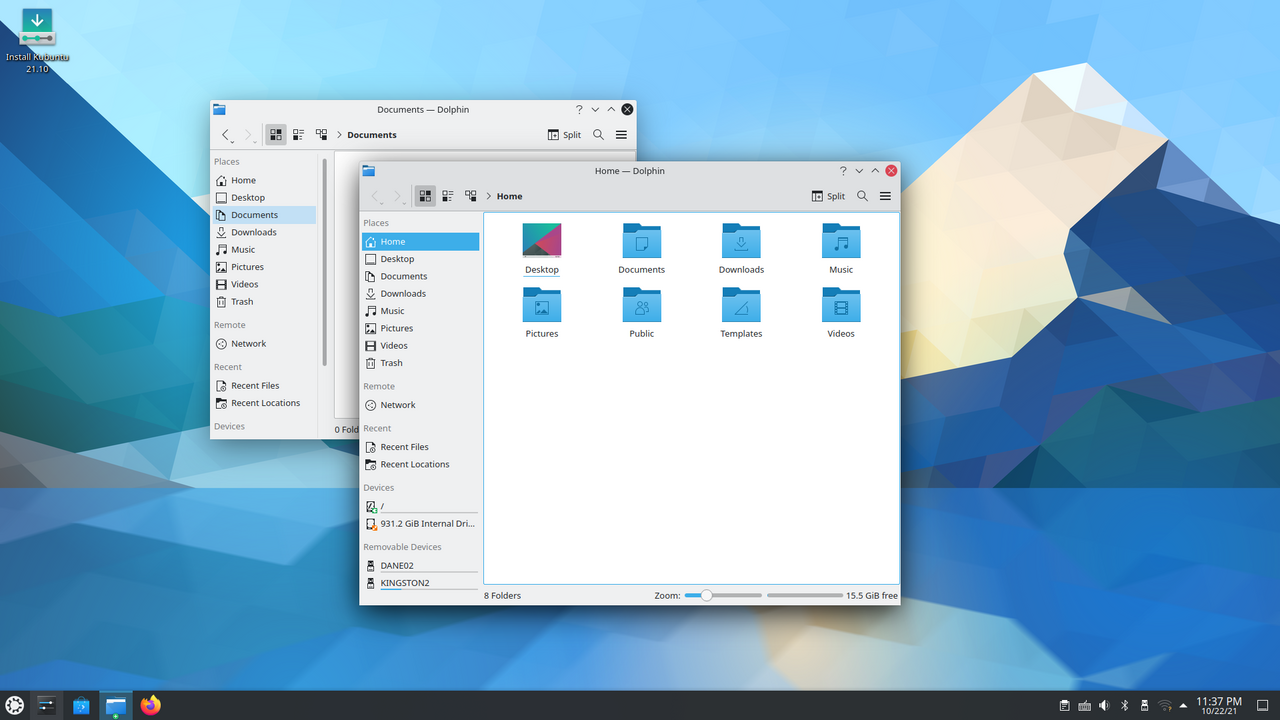Click the Home breadcrumb location label
Viewport: 1280px width, 720px height.
(510, 196)
